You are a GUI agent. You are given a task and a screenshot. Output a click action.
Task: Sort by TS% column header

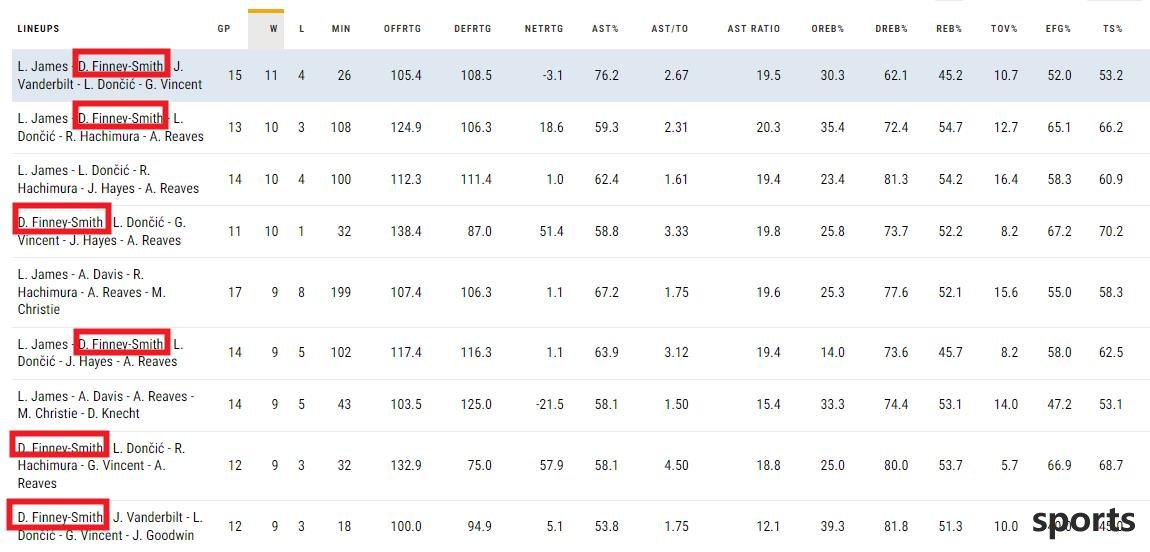(x=1113, y=29)
